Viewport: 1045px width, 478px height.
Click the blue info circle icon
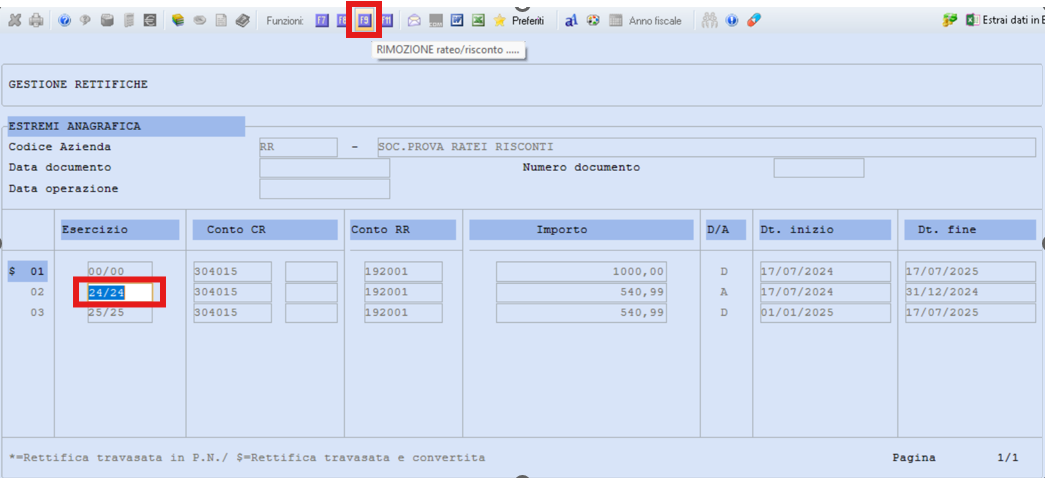click(x=732, y=21)
